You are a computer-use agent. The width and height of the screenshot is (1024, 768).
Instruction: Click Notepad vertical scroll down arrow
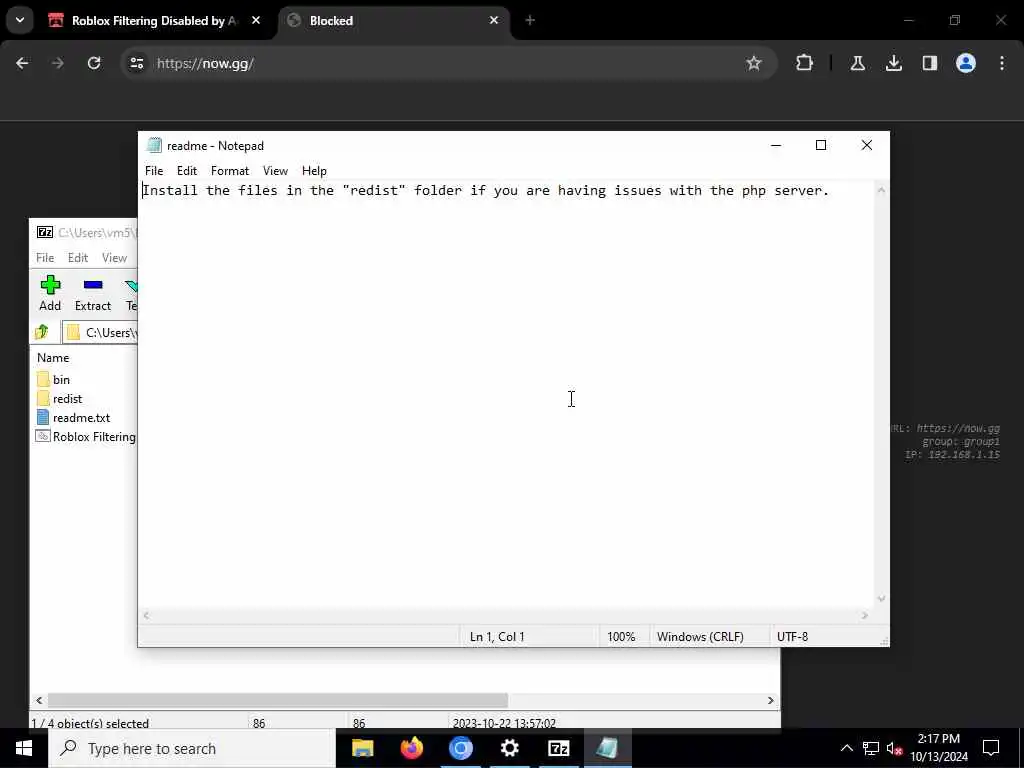point(881,598)
